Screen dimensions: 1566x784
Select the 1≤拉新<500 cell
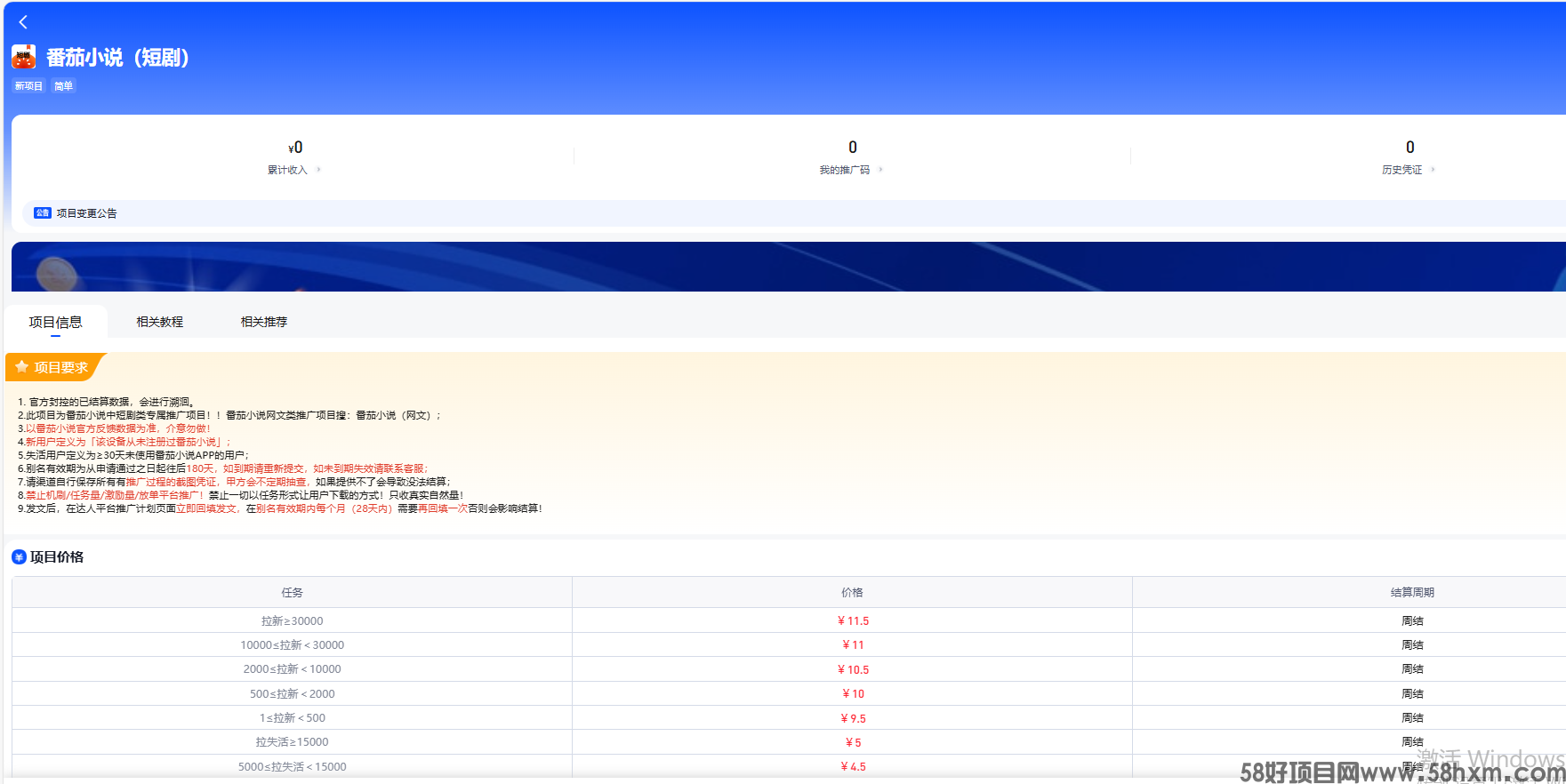(292, 717)
